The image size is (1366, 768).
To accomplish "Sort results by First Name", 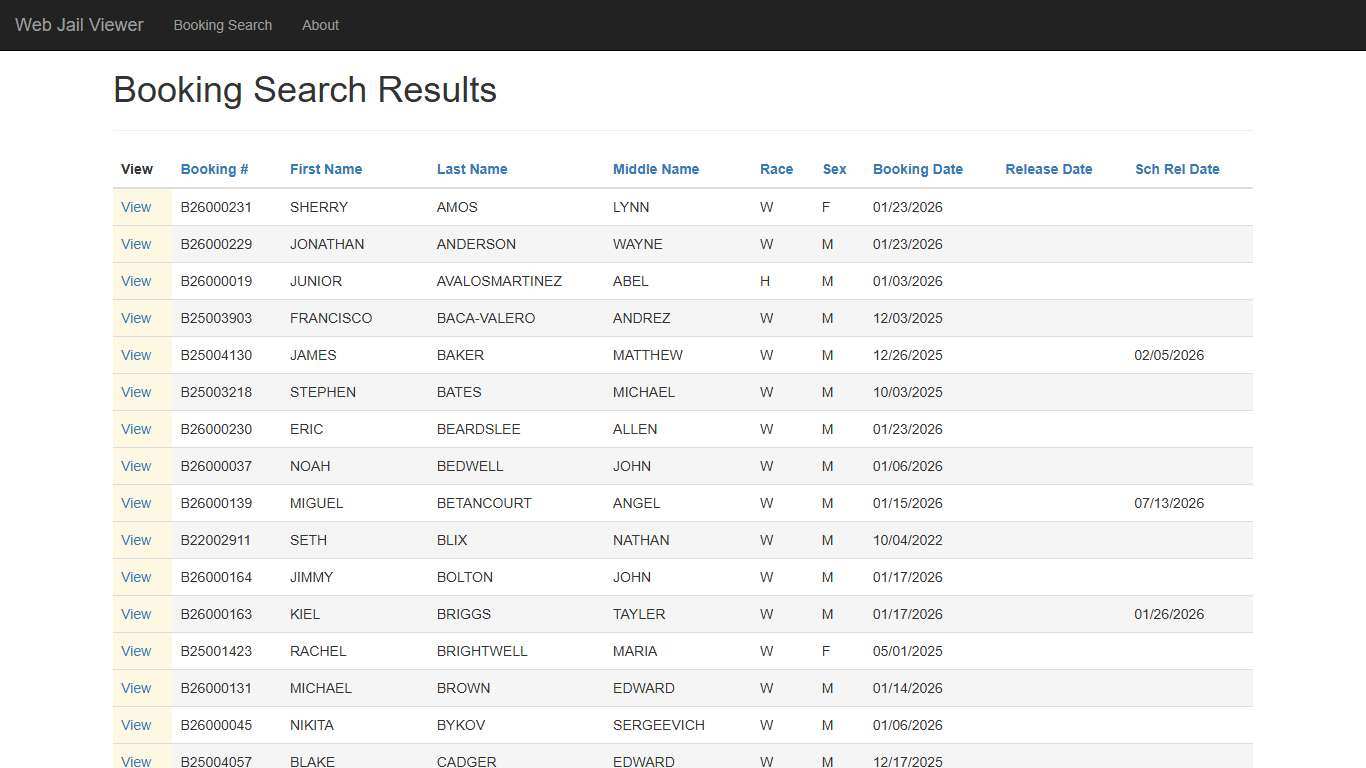I will [326, 169].
